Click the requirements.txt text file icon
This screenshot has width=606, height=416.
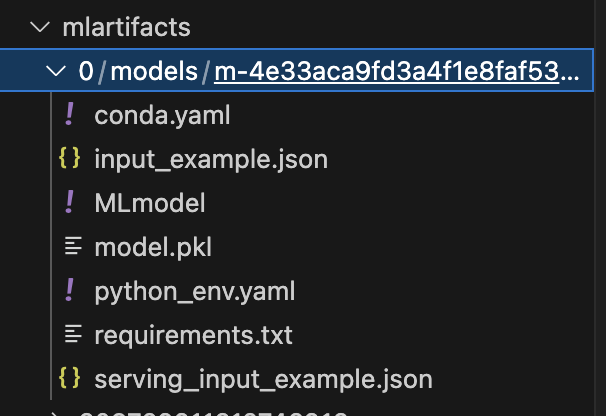coord(70,335)
